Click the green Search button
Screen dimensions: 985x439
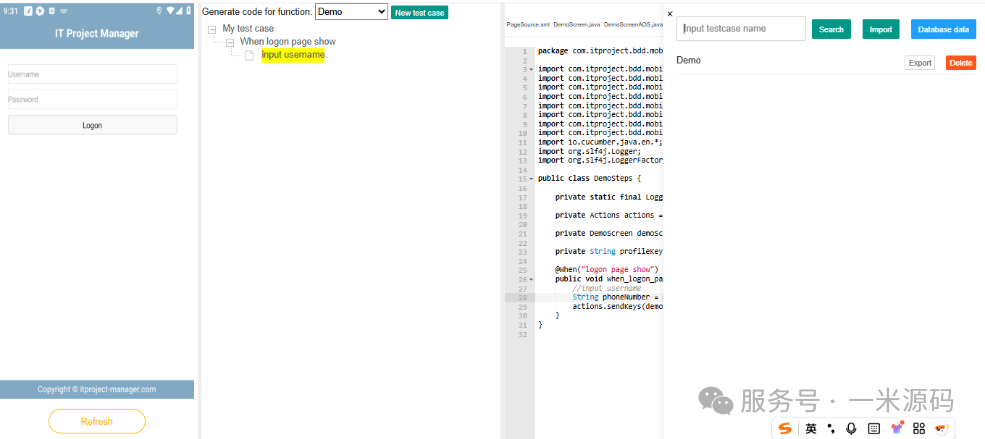click(x=831, y=30)
